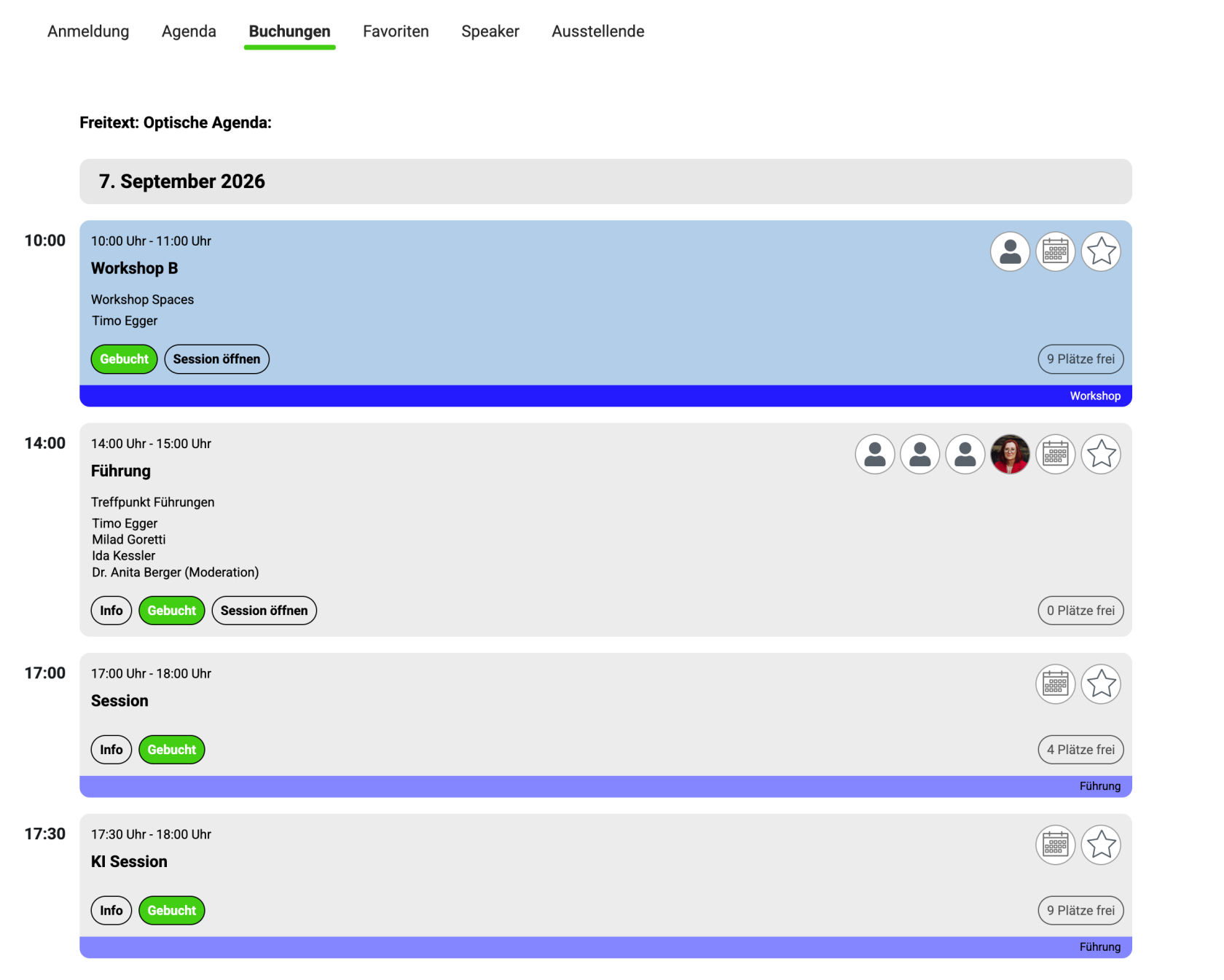Switch to the Agenda tab
The width and height of the screenshot is (1224, 980).
click(189, 31)
